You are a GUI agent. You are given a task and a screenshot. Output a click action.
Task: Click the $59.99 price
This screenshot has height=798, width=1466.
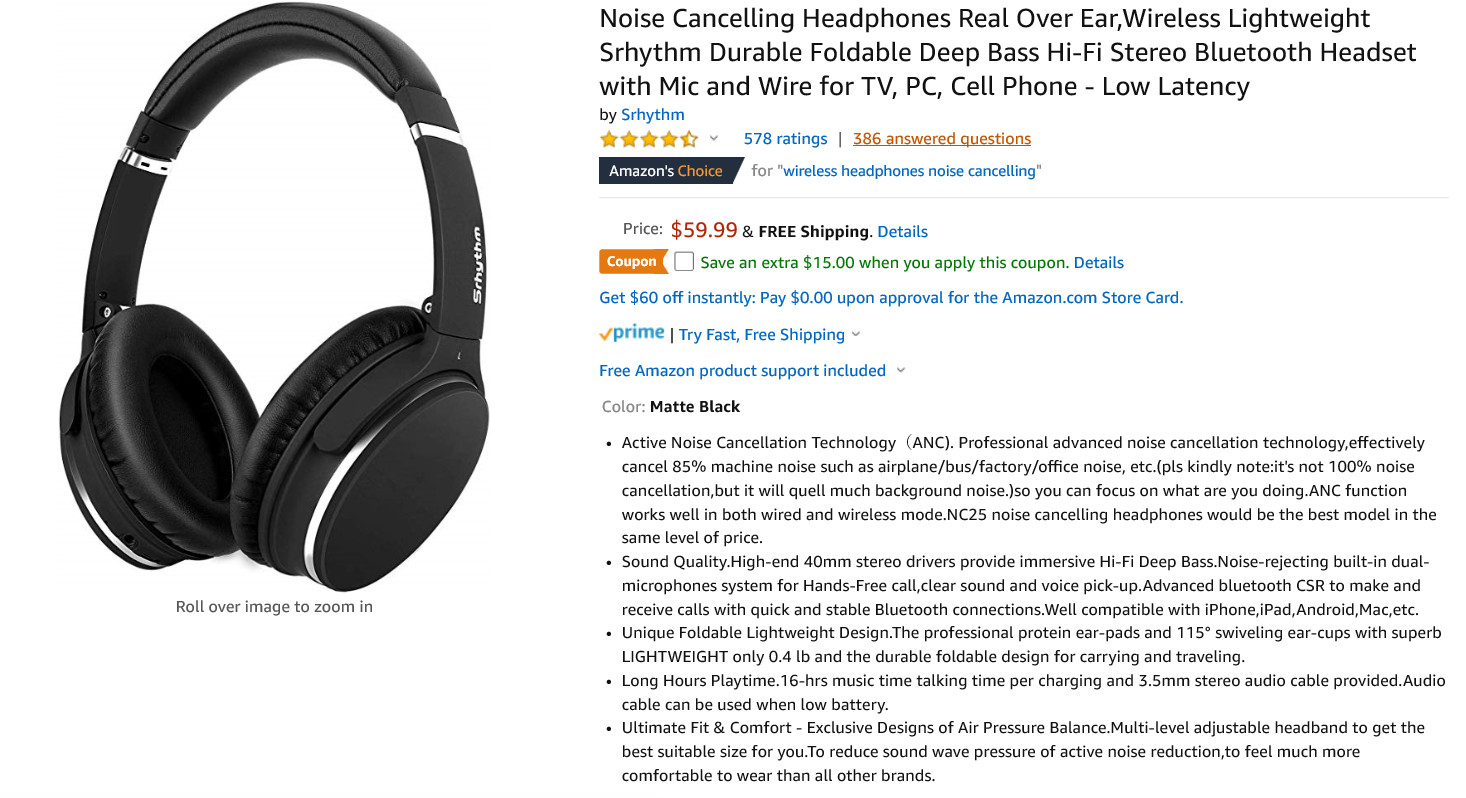click(703, 230)
